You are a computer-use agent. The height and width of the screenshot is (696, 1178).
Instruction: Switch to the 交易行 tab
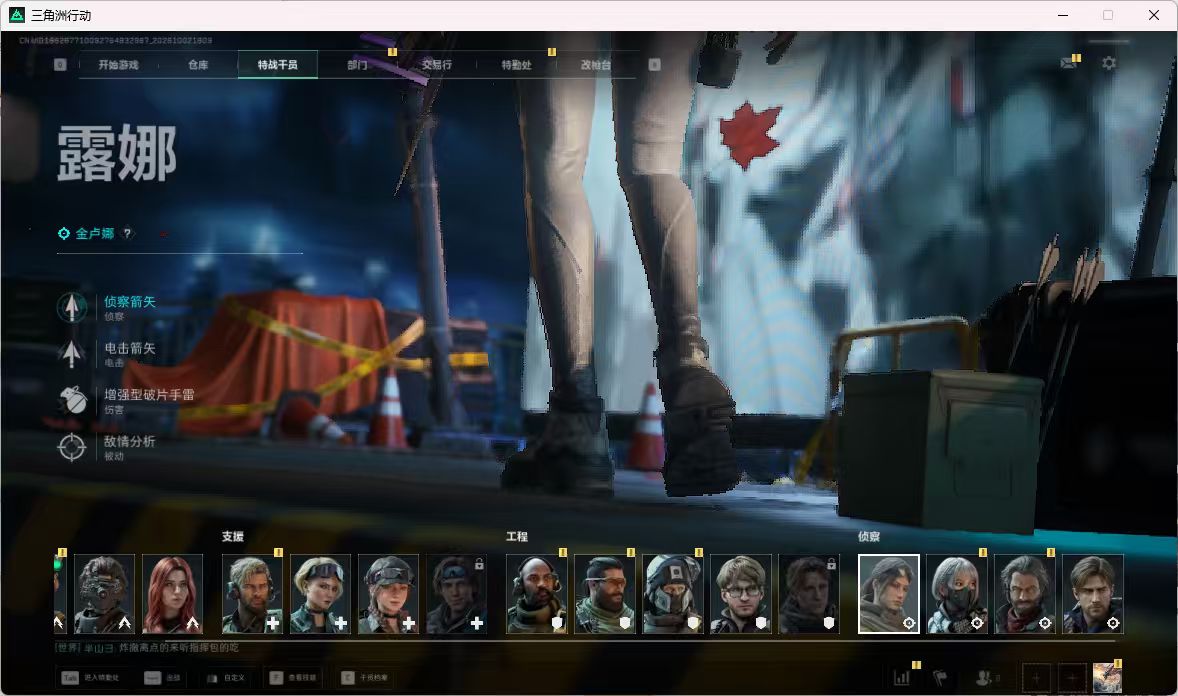coord(436,65)
